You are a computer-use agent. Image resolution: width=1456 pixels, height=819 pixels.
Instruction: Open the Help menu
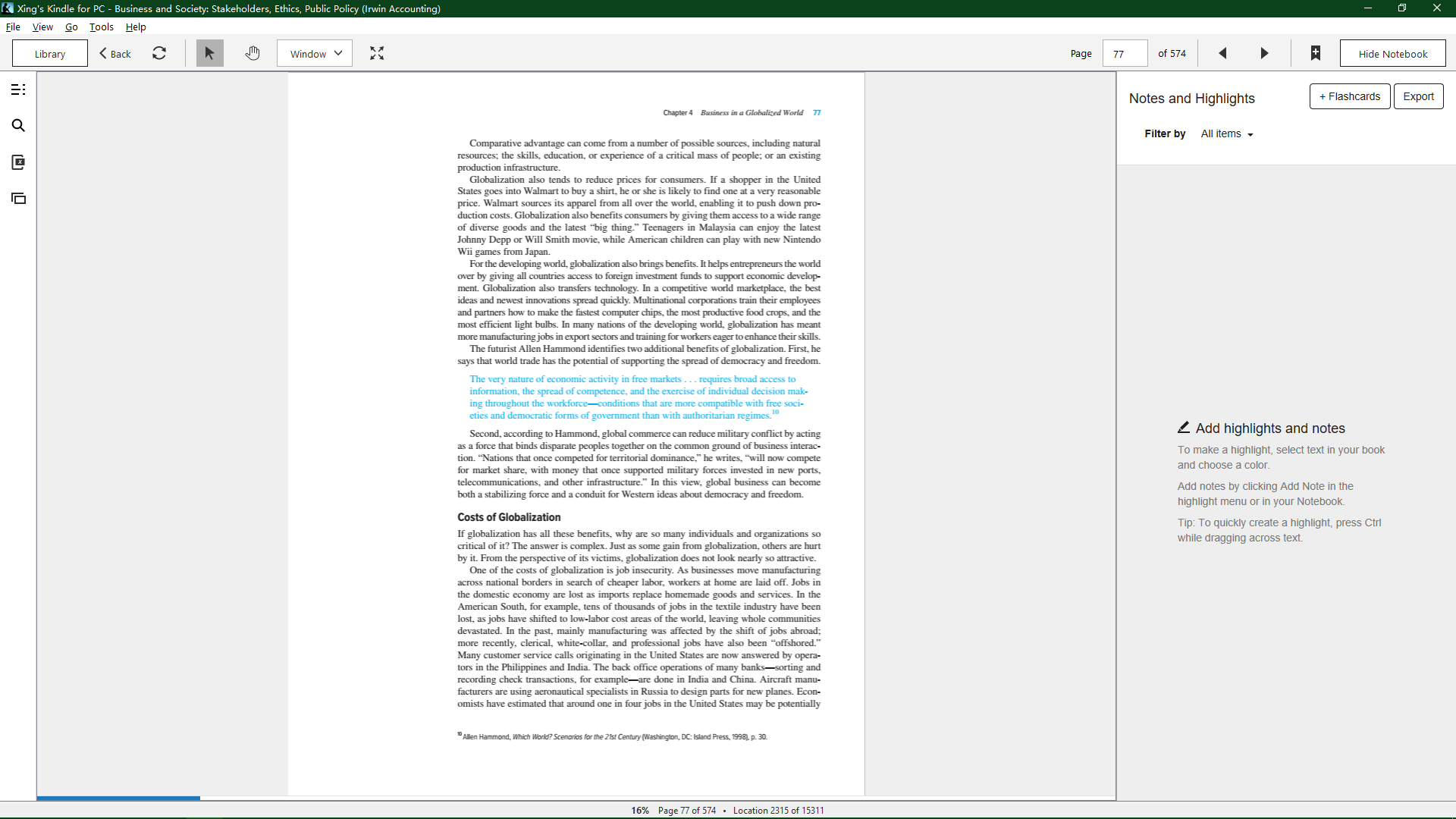(136, 27)
